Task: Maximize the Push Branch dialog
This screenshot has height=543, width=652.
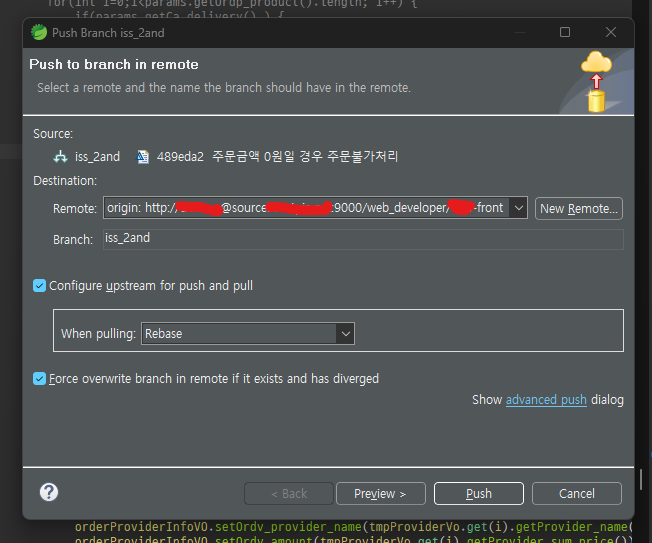Action: click(x=565, y=32)
